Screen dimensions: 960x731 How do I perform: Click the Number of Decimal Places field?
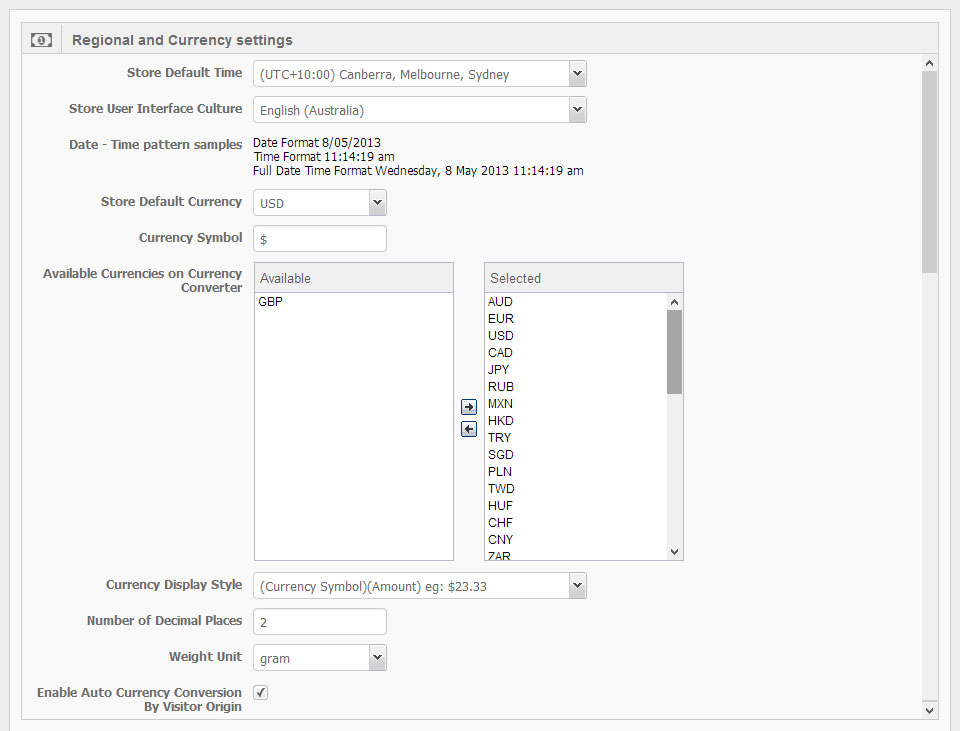[320, 622]
